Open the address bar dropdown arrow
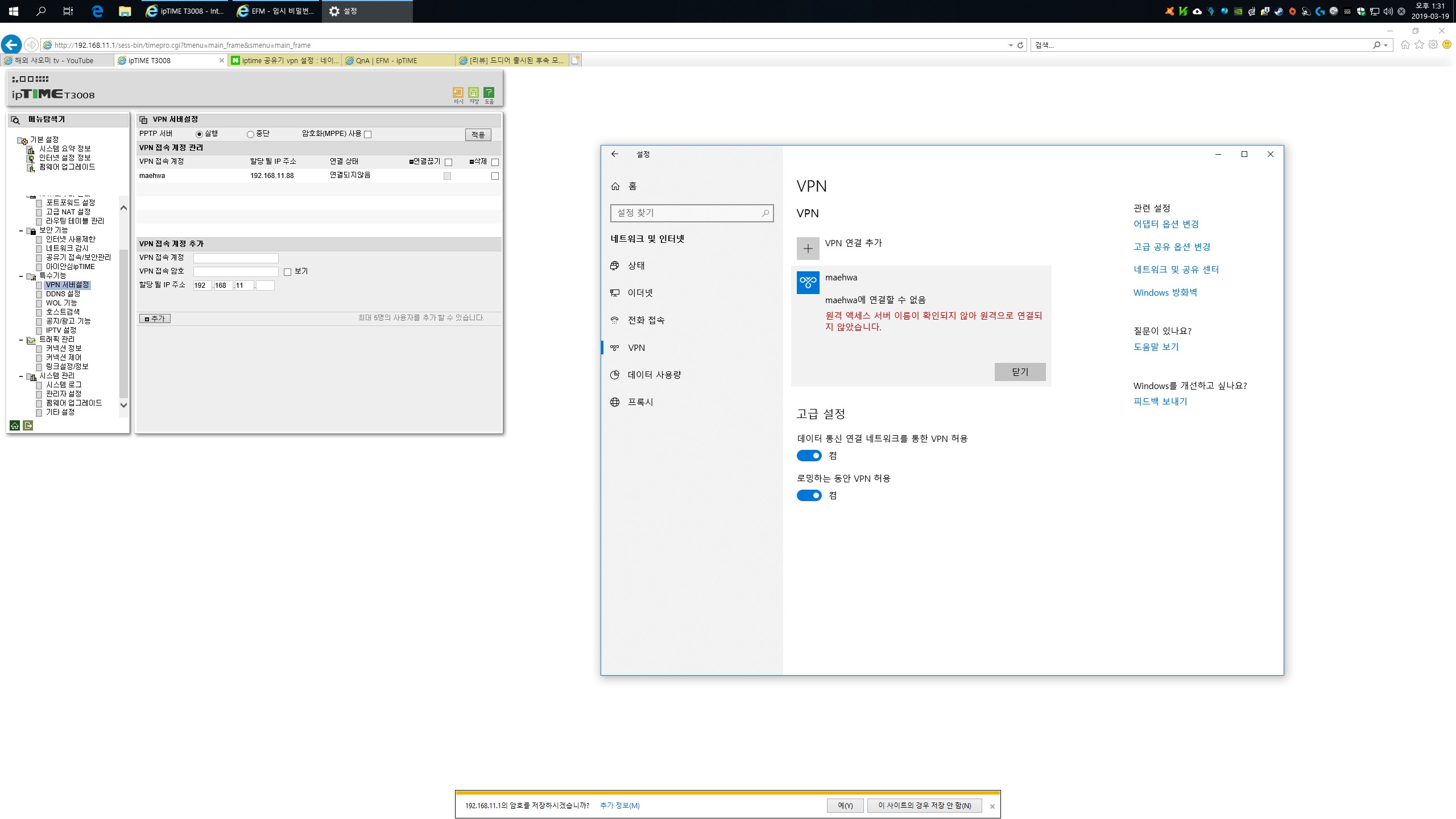 1011,45
